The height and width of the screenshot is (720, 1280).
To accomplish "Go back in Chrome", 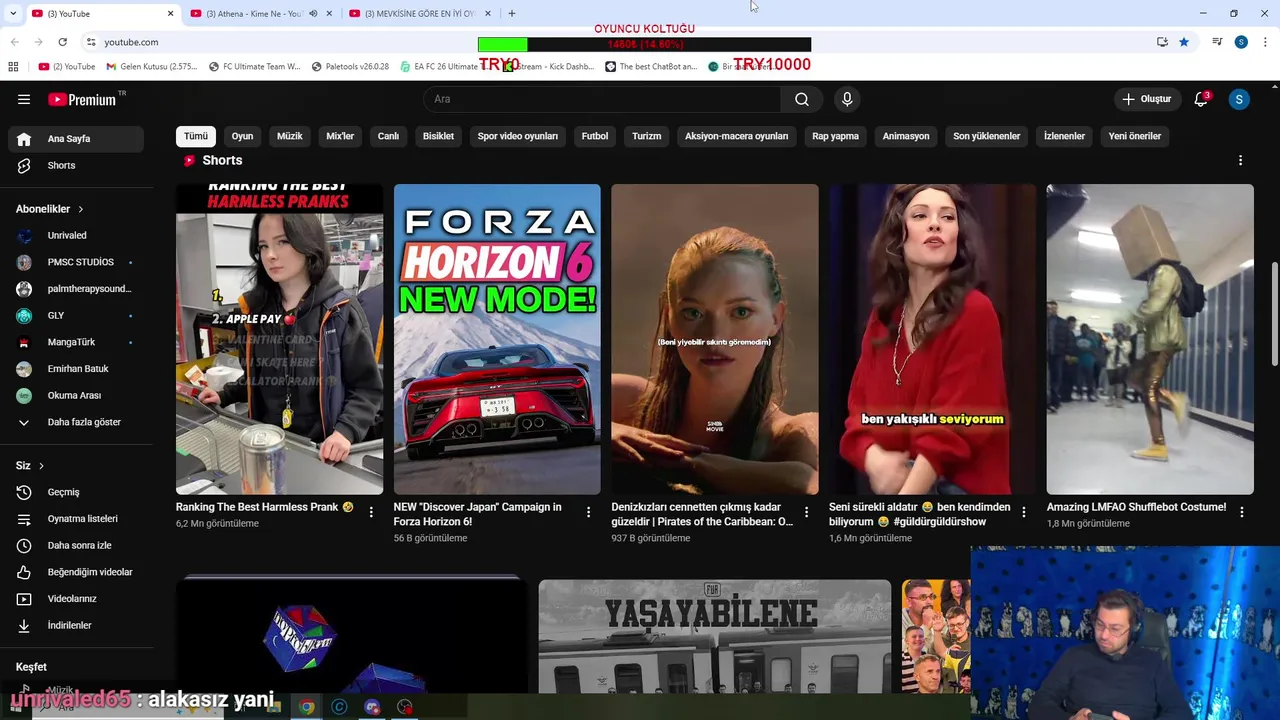I will (x=14, y=42).
